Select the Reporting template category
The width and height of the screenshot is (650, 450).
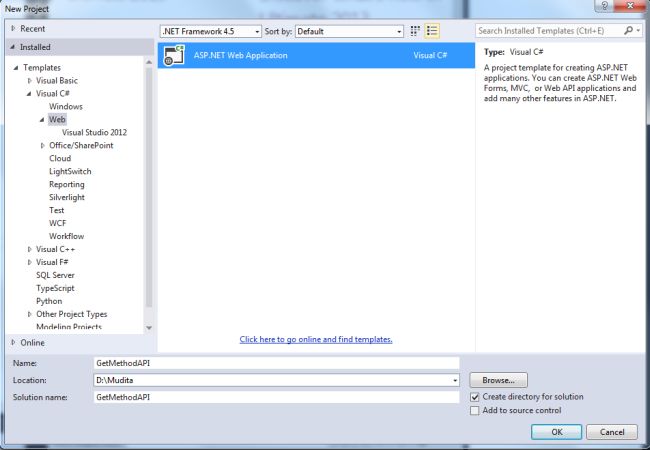67,184
